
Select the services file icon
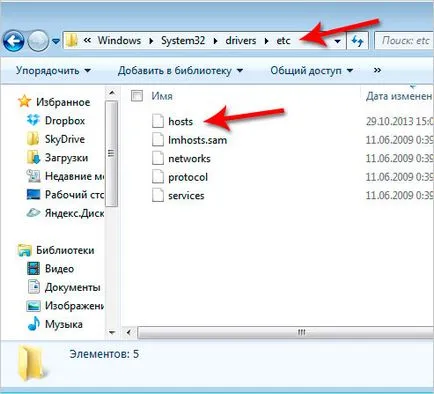[158, 195]
